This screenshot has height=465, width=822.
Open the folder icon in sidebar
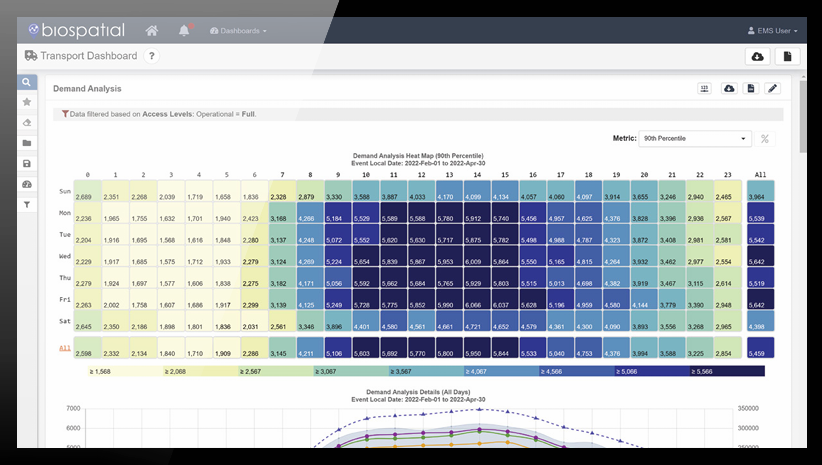(27, 143)
